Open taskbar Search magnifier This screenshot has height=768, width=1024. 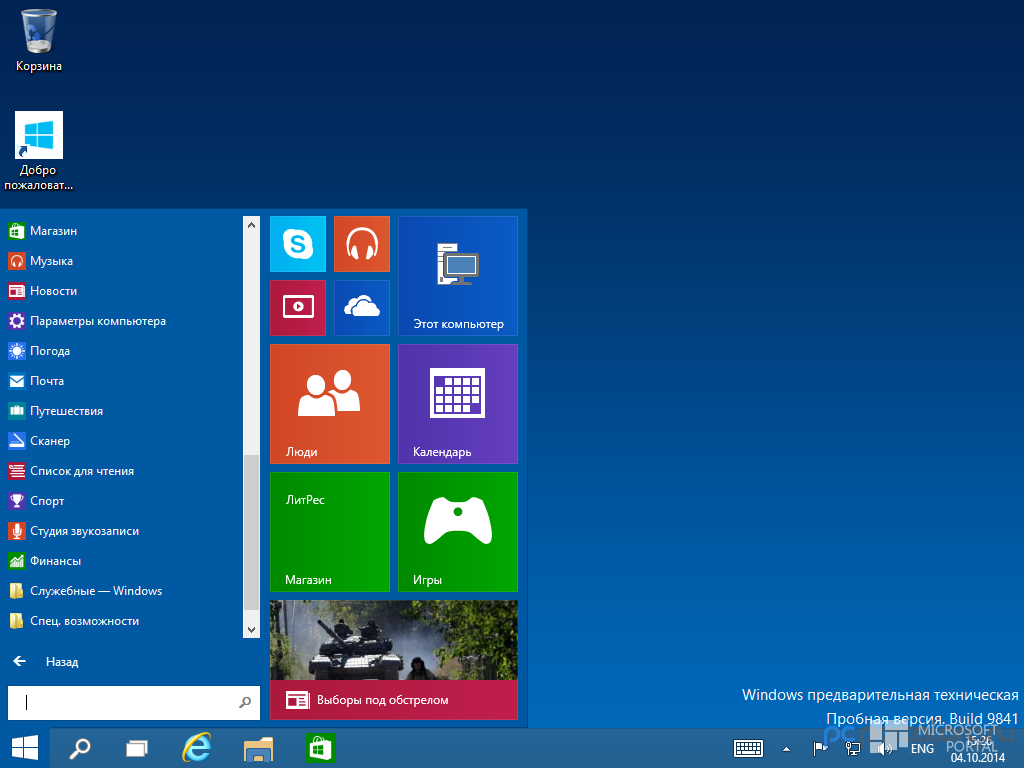point(80,748)
